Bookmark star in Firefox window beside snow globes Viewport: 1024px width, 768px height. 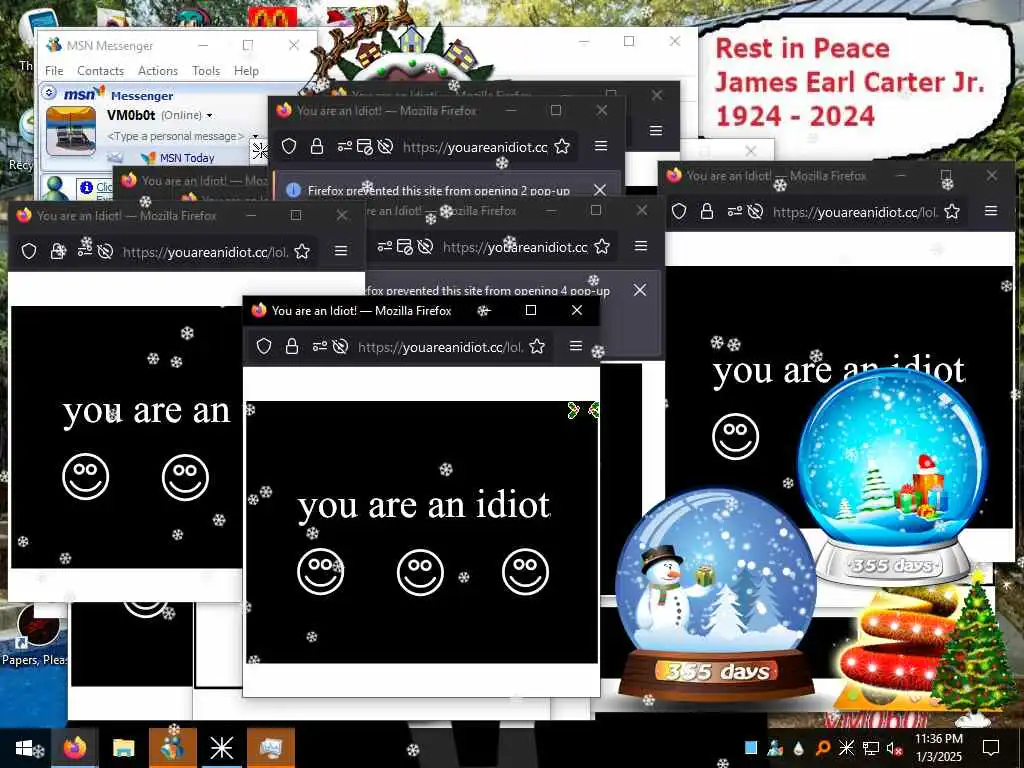(x=952, y=211)
